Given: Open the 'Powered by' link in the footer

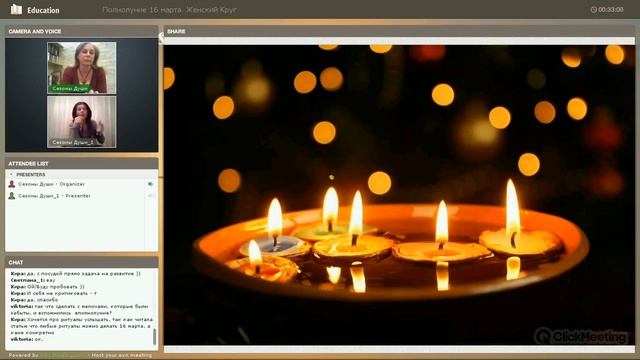Looking at the screenshot, I should point(24,356).
